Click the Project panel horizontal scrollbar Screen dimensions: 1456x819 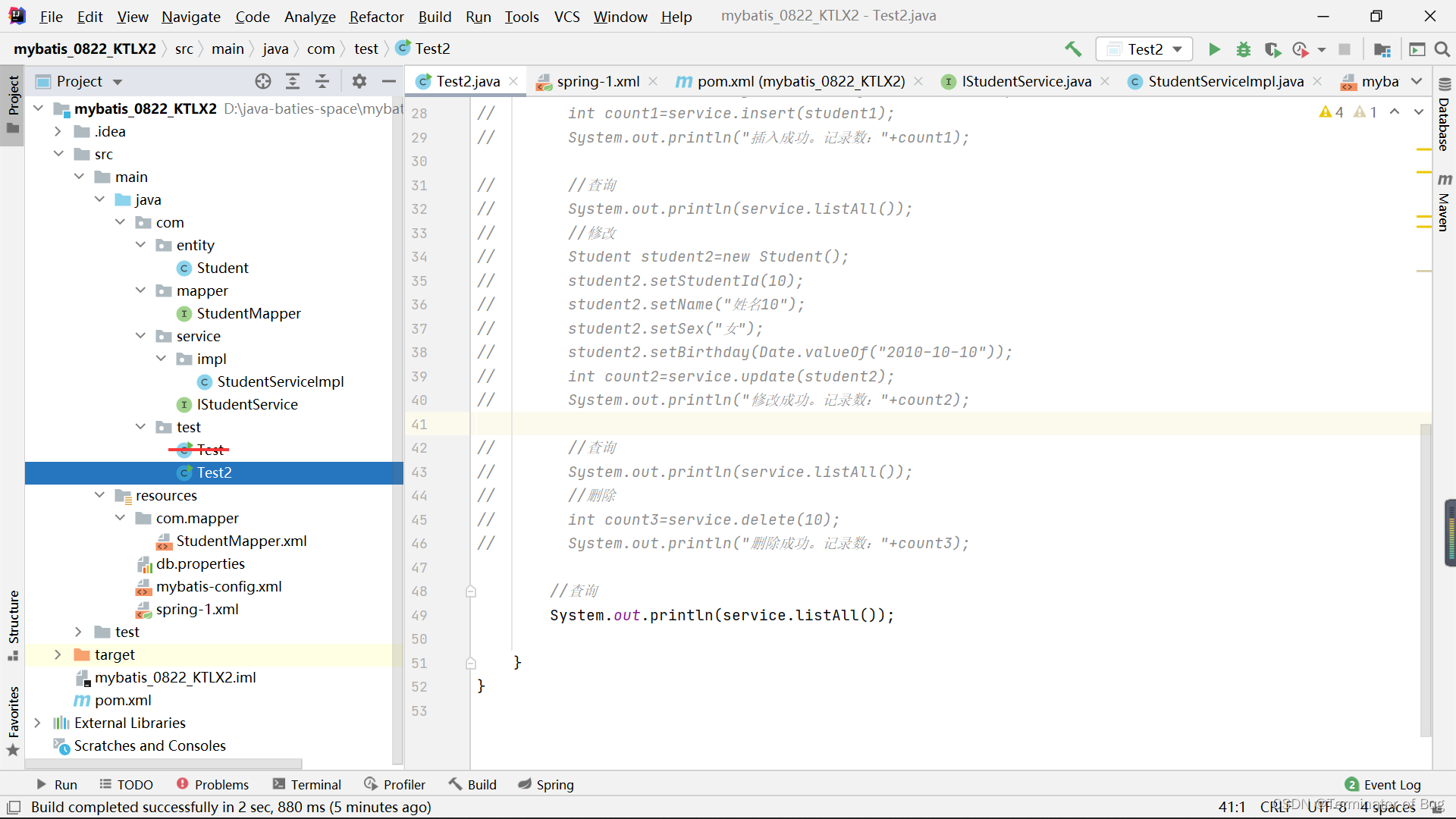coord(165,763)
